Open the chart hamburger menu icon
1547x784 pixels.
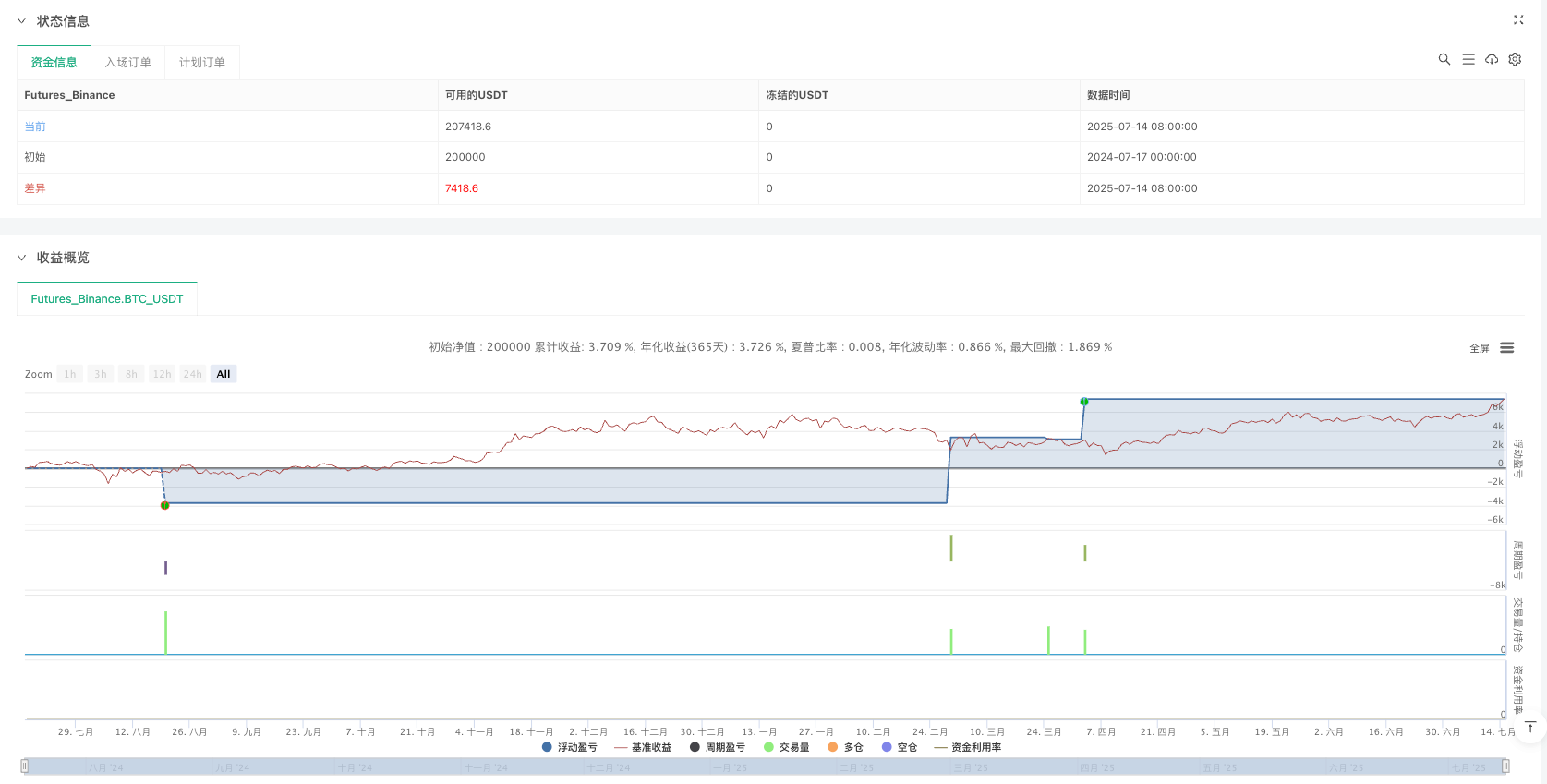(x=1507, y=348)
